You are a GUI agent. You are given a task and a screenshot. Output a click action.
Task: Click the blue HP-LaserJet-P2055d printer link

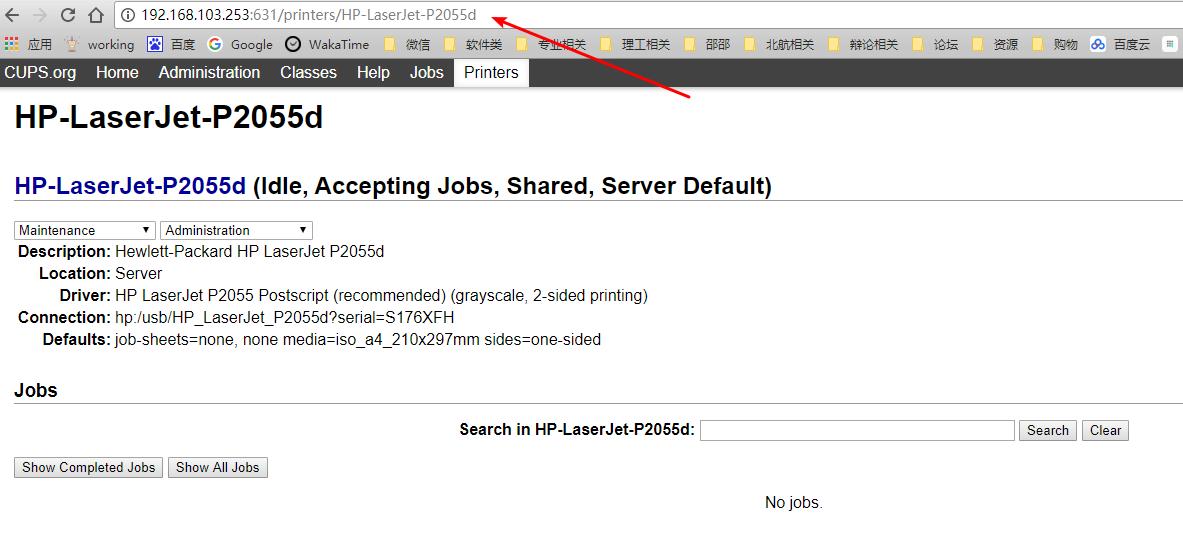[131, 186]
